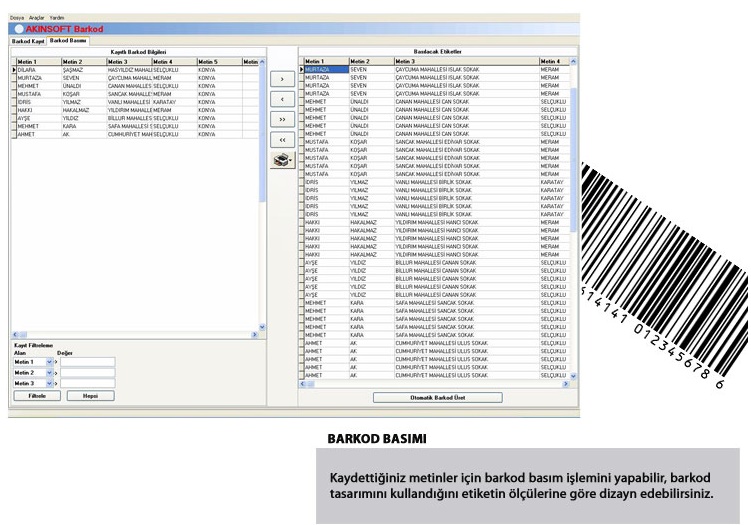Select highlighted MURTAZA cell in right grid
751x525 pixels.
click(327, 69)
